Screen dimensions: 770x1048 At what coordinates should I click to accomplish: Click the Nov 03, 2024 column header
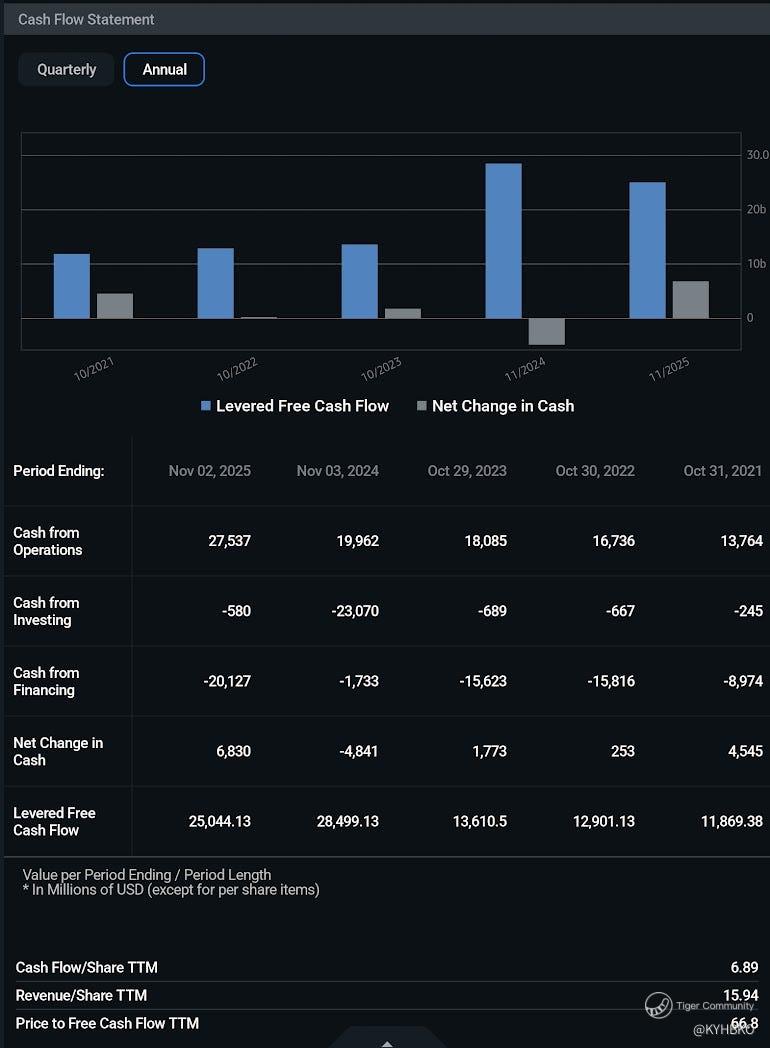click(338, 471)
